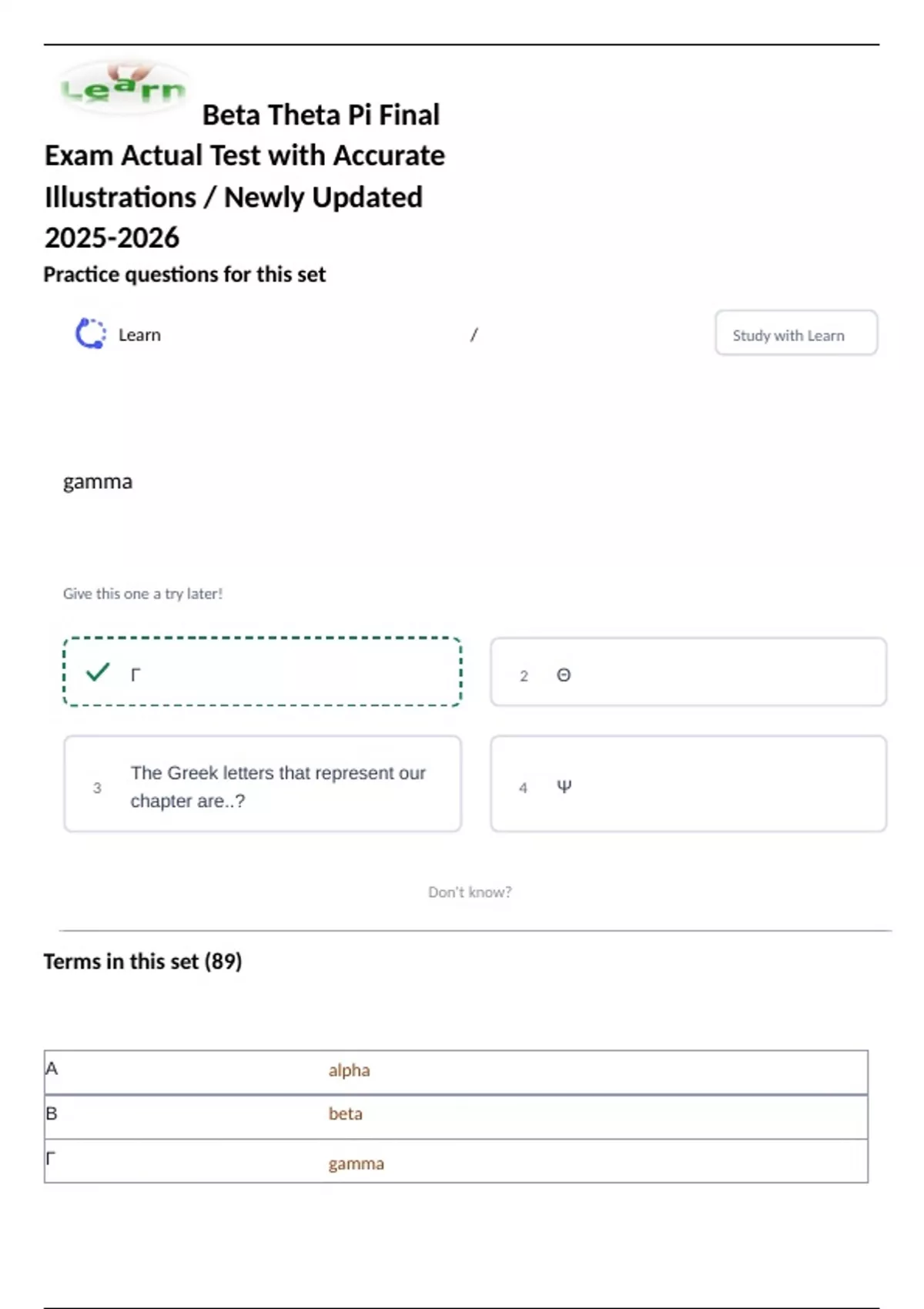Click the Don't know? link
924x1309 pixels.
click(x=469, y=892)
